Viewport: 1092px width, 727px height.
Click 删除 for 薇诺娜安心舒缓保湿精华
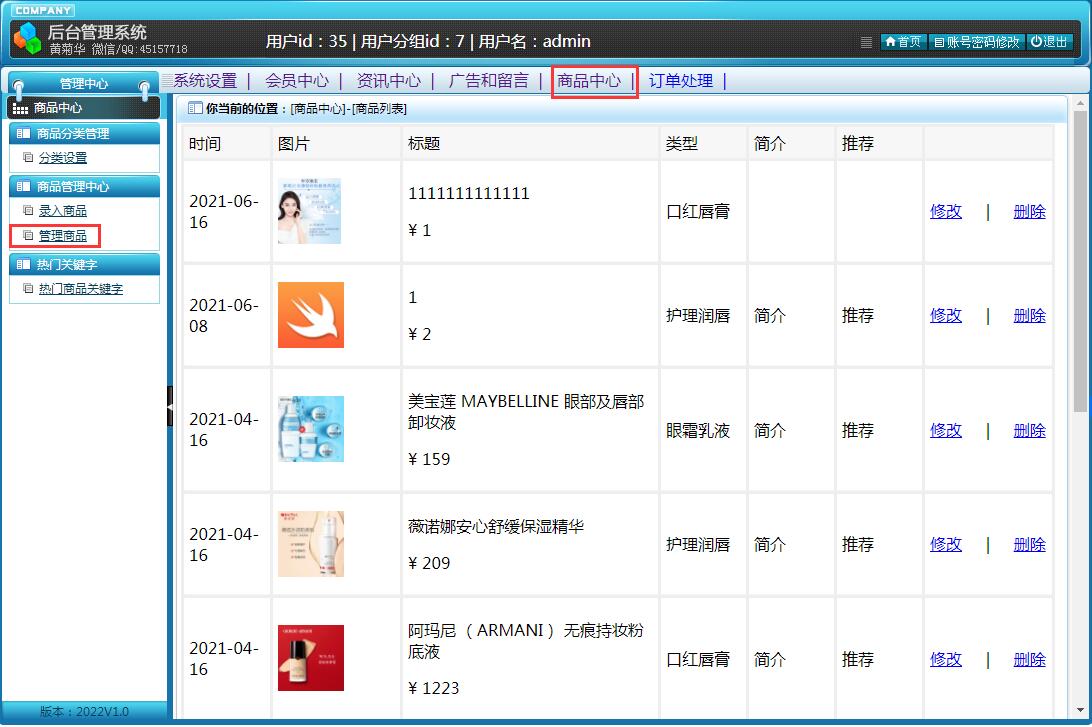(1029, 545)
